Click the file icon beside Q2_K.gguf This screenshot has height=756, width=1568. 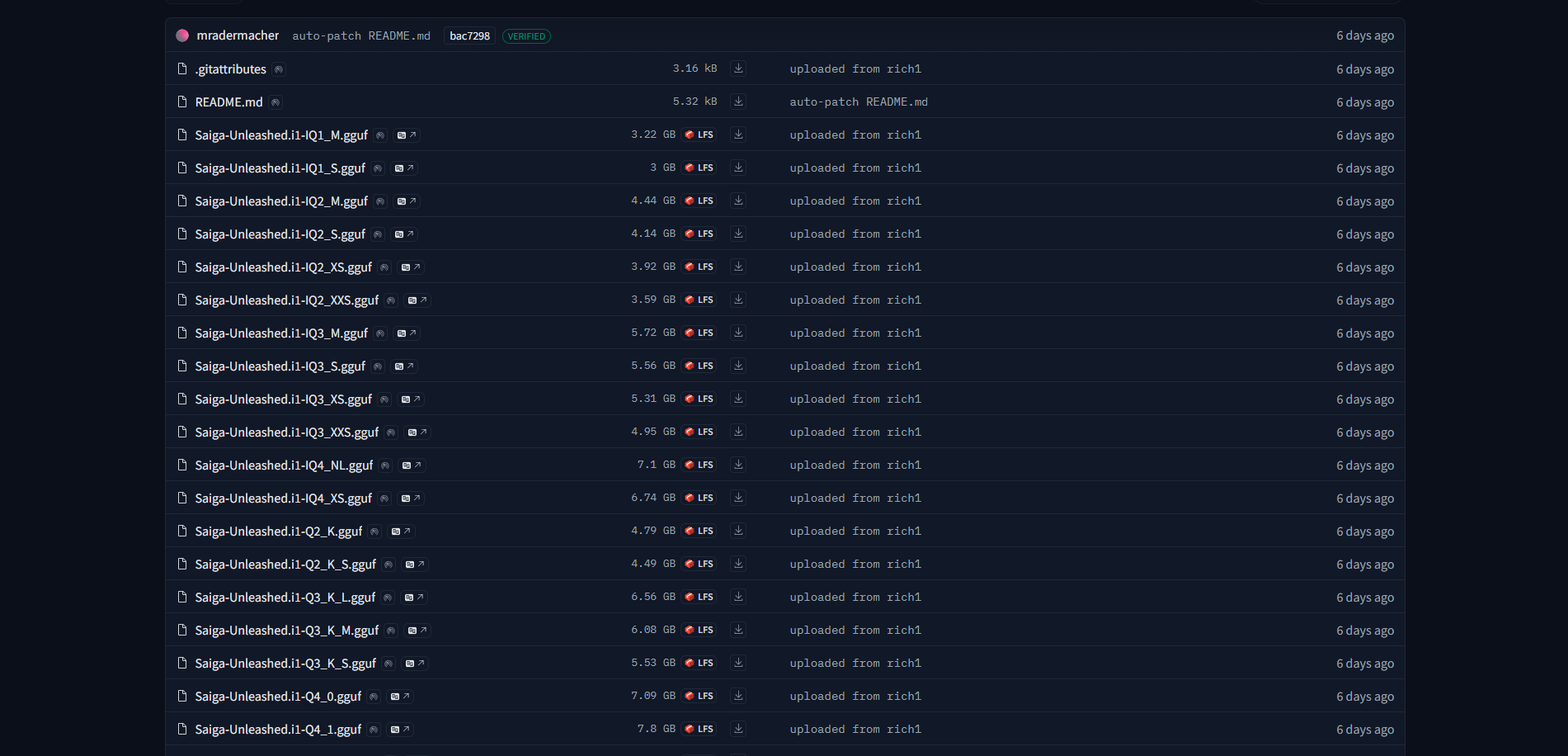pos(182,531)
